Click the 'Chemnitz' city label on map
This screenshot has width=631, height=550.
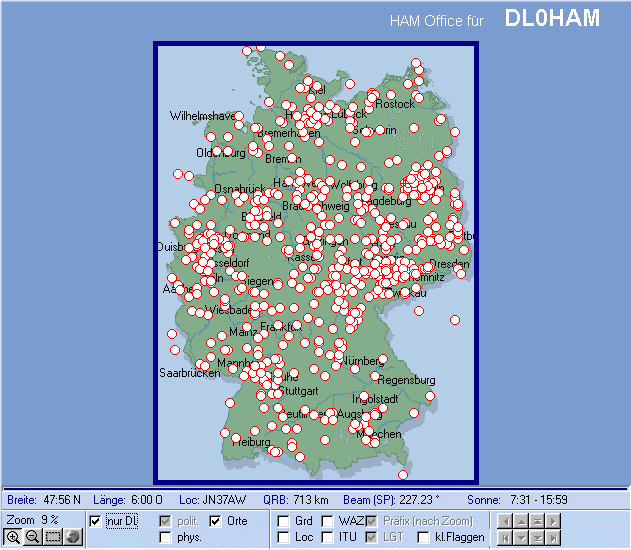click(x=427, y=277)
